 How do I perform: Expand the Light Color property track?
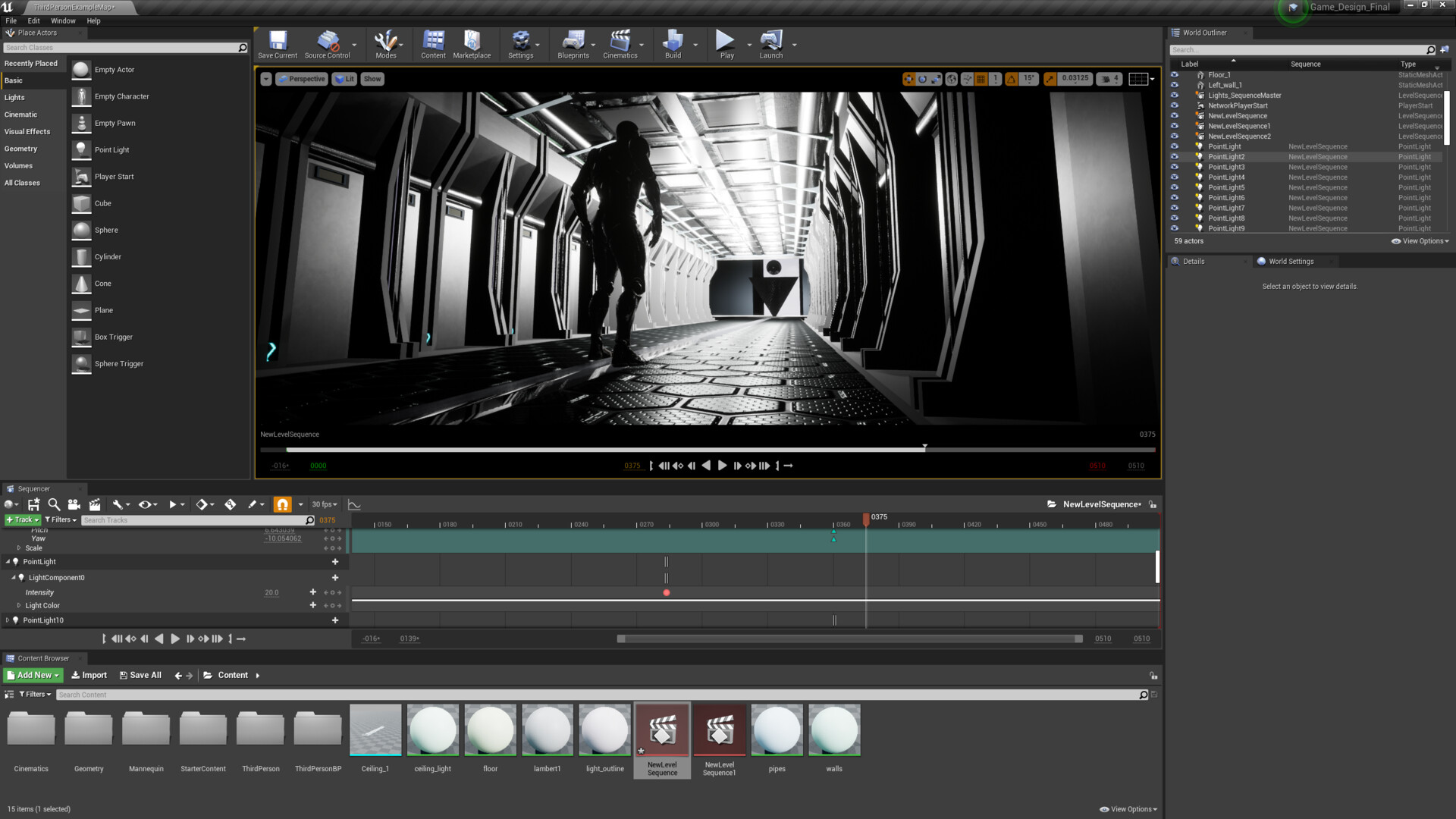19,606
